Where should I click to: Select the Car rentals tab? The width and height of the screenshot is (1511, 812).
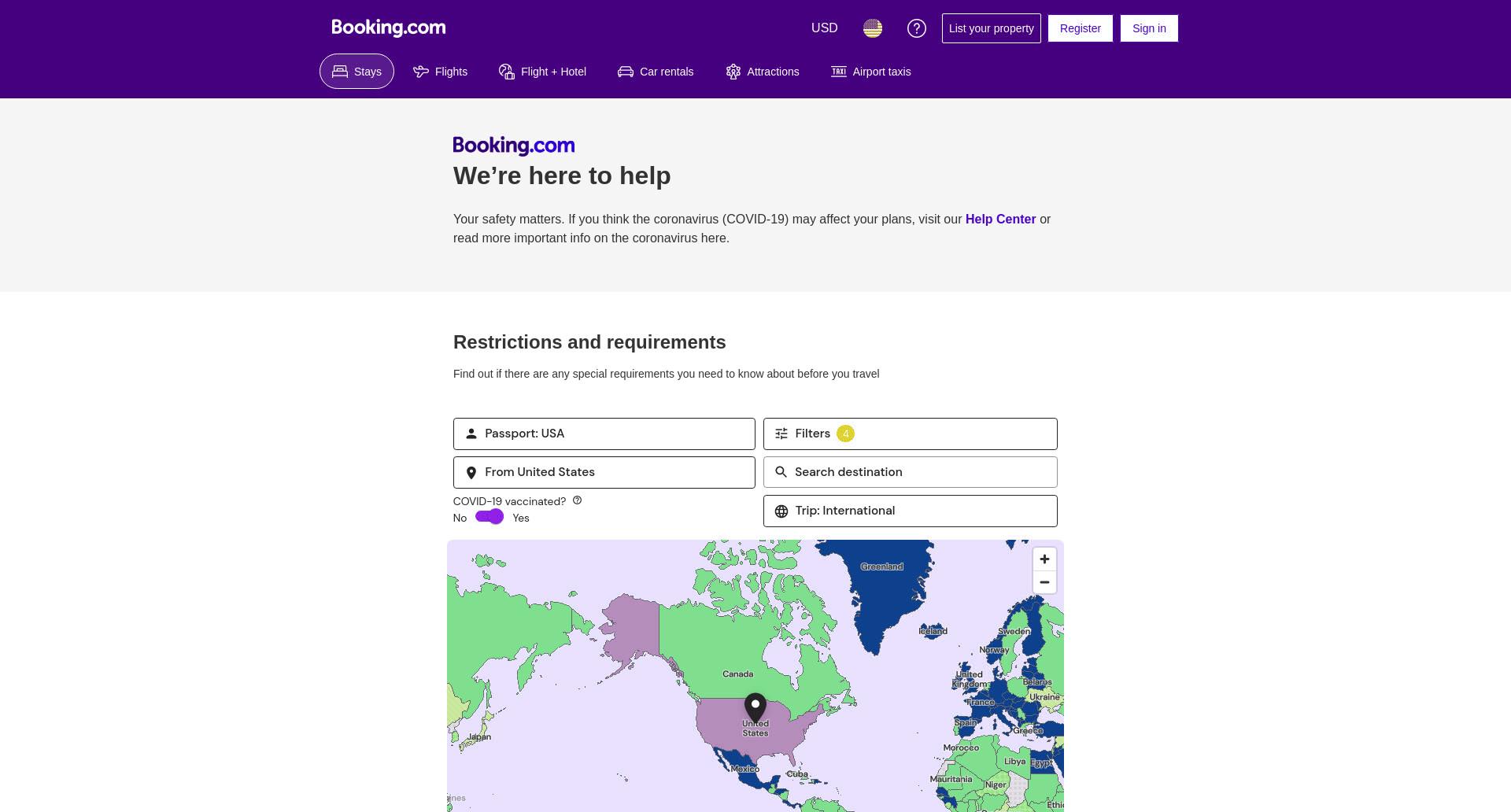(x=656, y=72)
